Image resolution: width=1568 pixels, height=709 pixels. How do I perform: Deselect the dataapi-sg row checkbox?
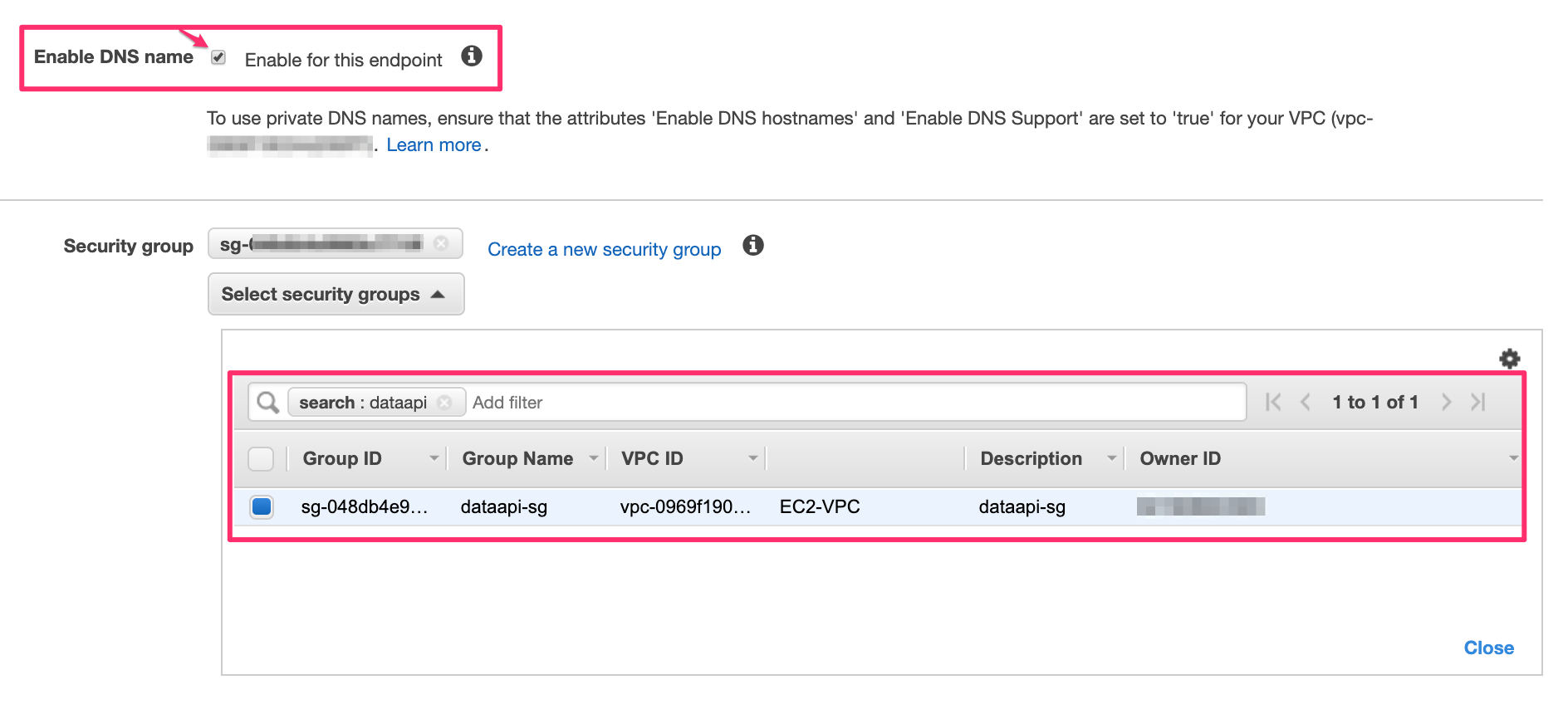pyautogui.click(x=261, y=506)
